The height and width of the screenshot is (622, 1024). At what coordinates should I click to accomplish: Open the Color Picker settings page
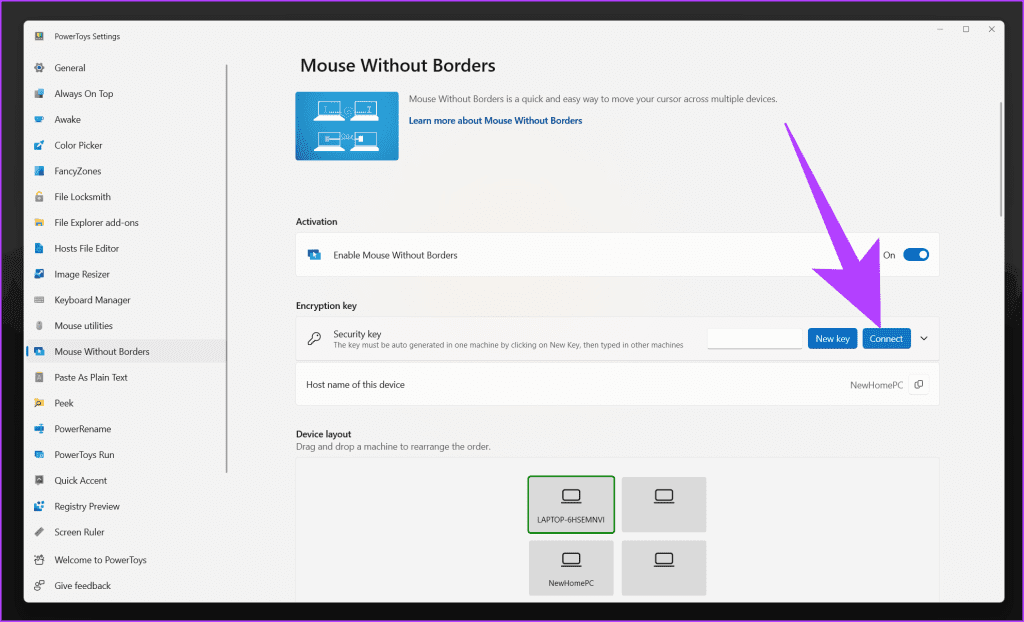coord(127,145)
